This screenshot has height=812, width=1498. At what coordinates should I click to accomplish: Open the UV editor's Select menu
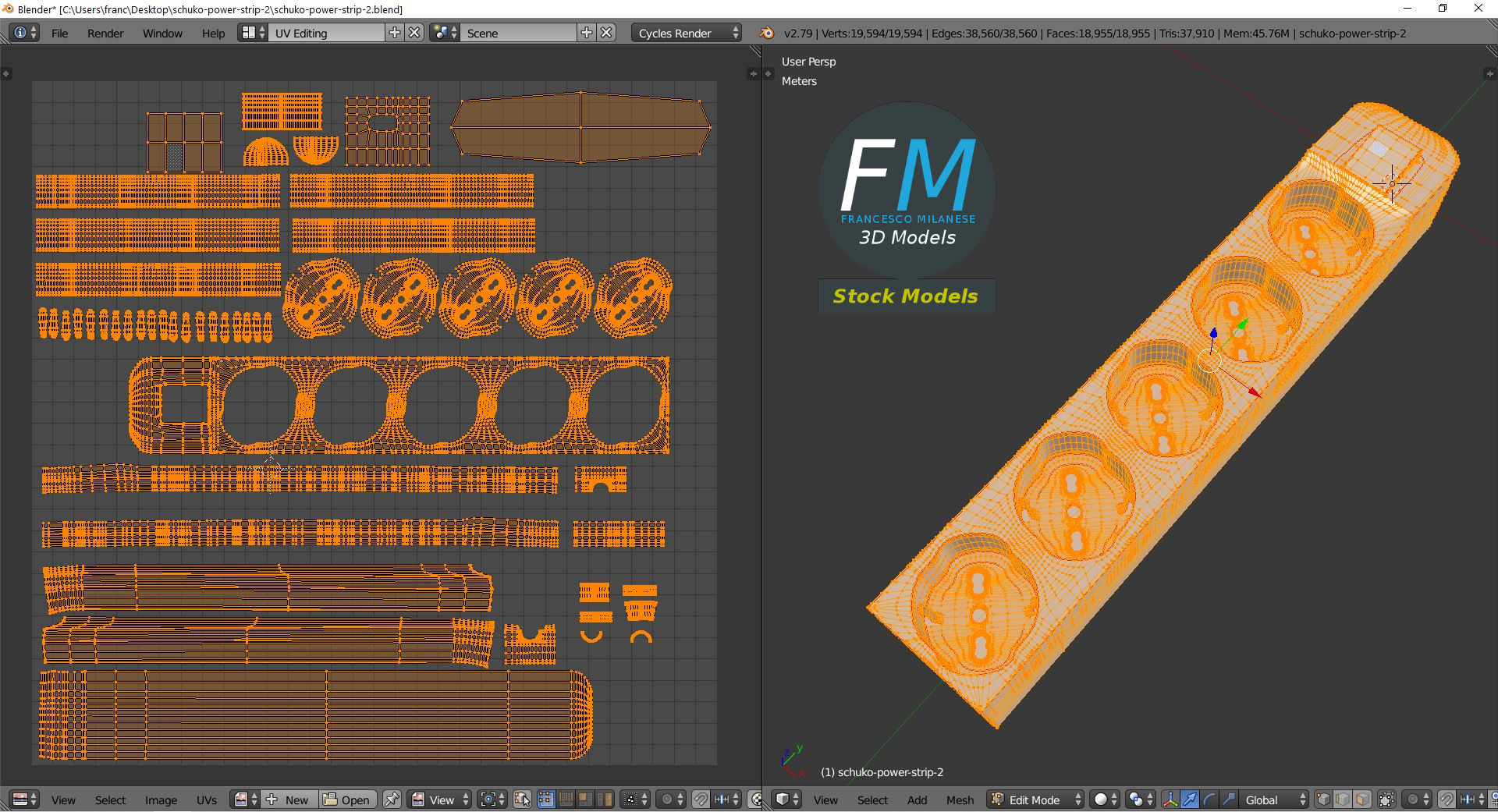pos(110,800)
